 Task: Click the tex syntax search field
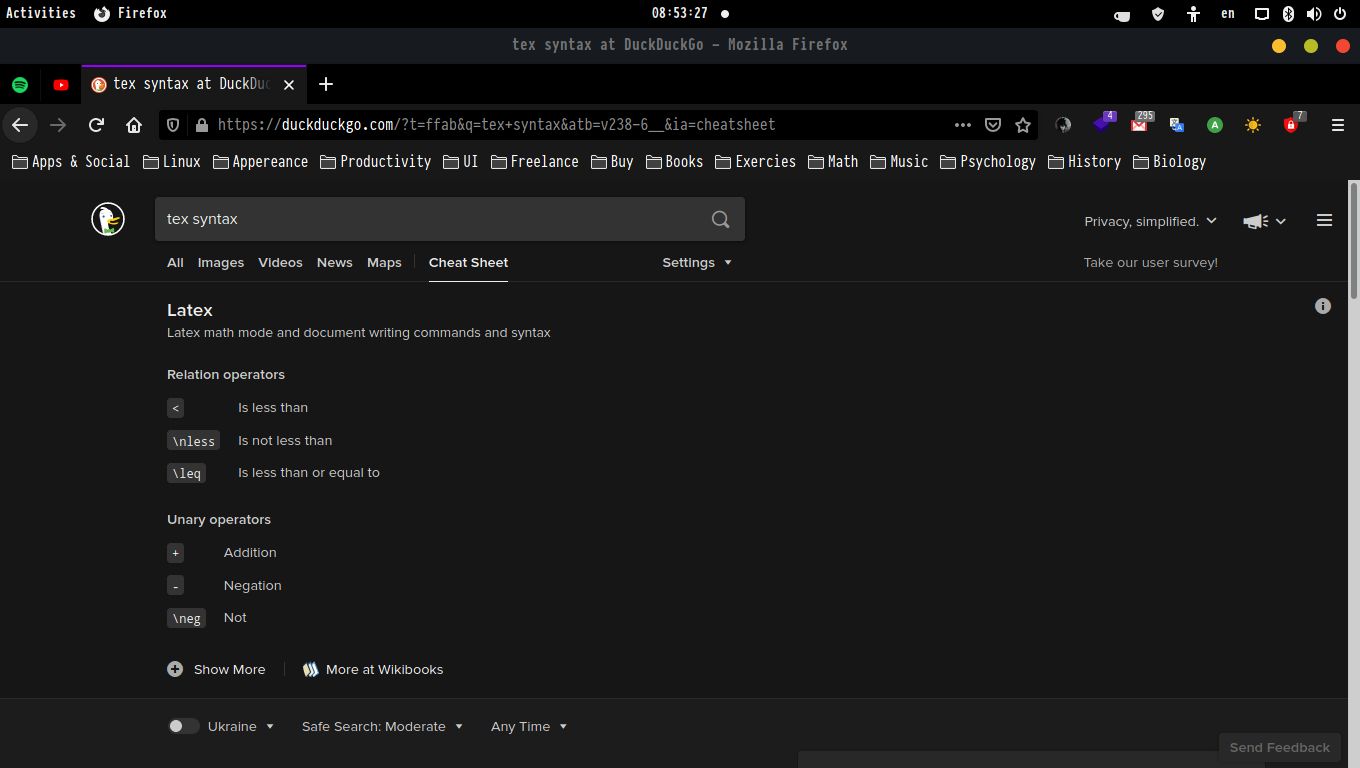pos(430,219)
